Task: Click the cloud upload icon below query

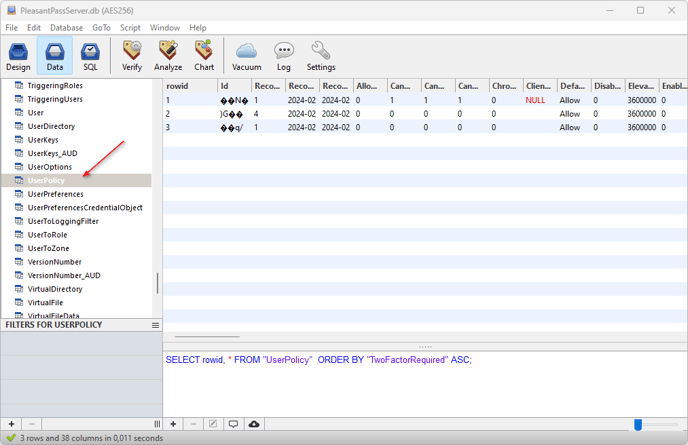Action: 254,424
